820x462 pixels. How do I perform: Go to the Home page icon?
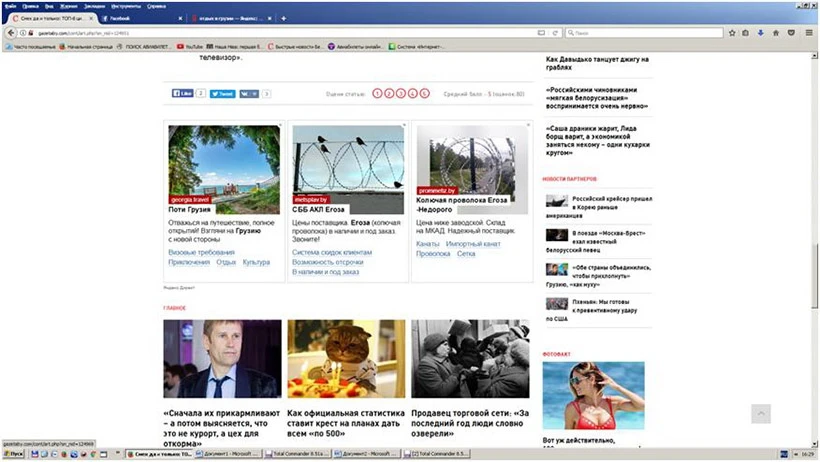(x=776, y=33)
